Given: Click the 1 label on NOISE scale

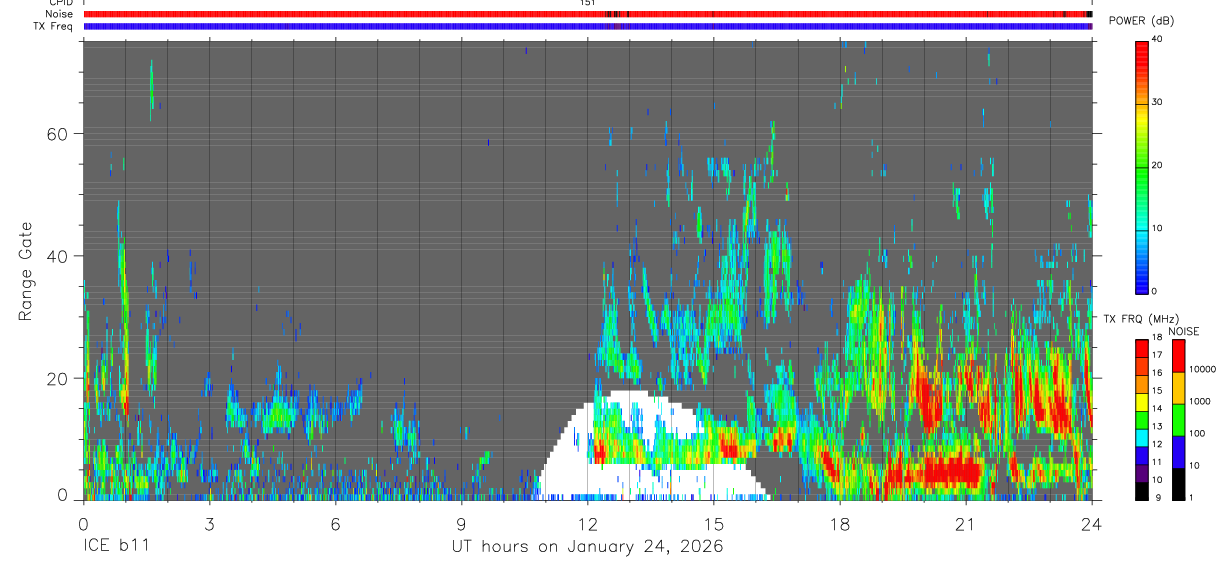Looking at the screenshot, I should pos(1190,497).
